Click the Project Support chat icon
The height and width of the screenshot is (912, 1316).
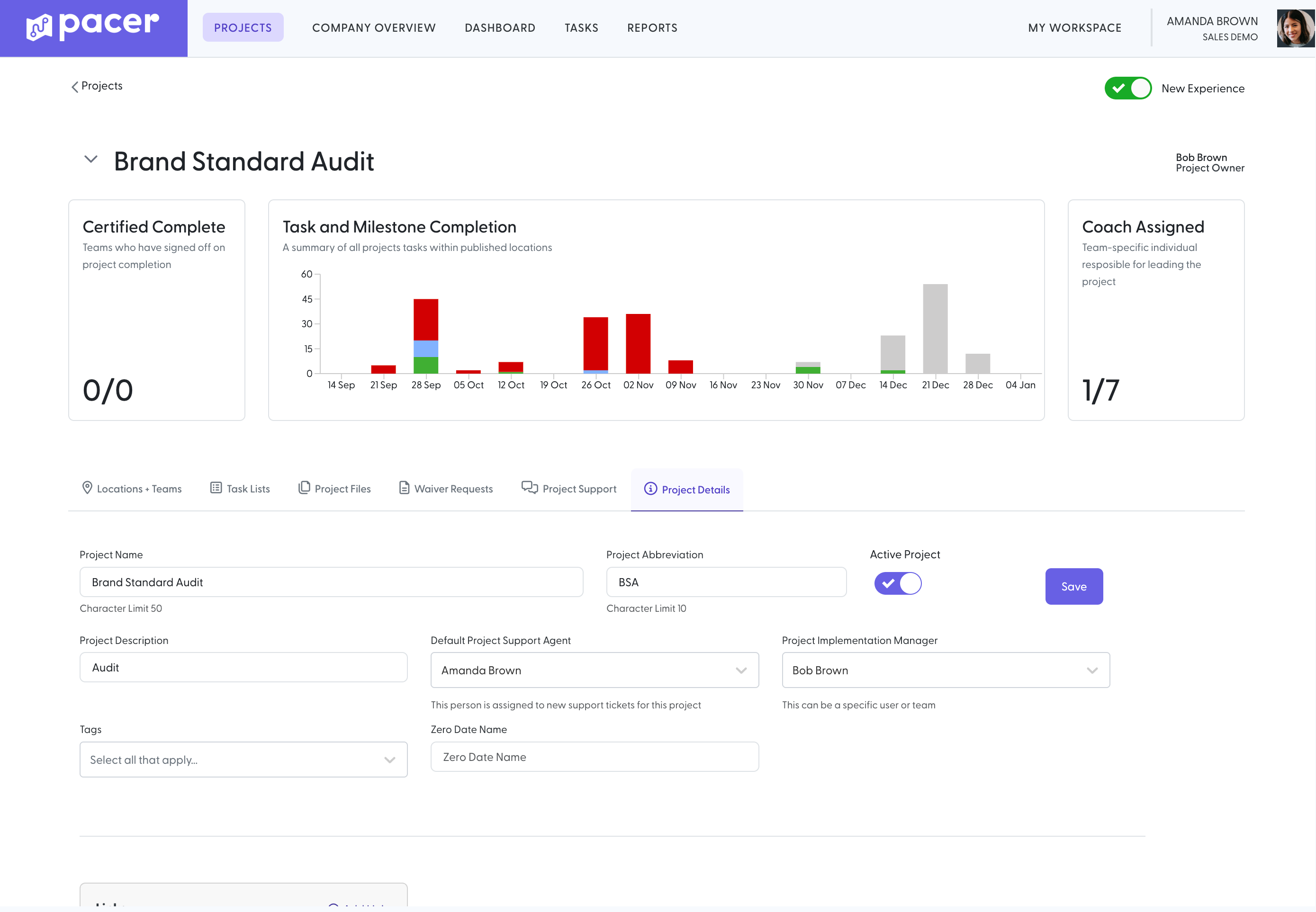(x=529, y=487)
